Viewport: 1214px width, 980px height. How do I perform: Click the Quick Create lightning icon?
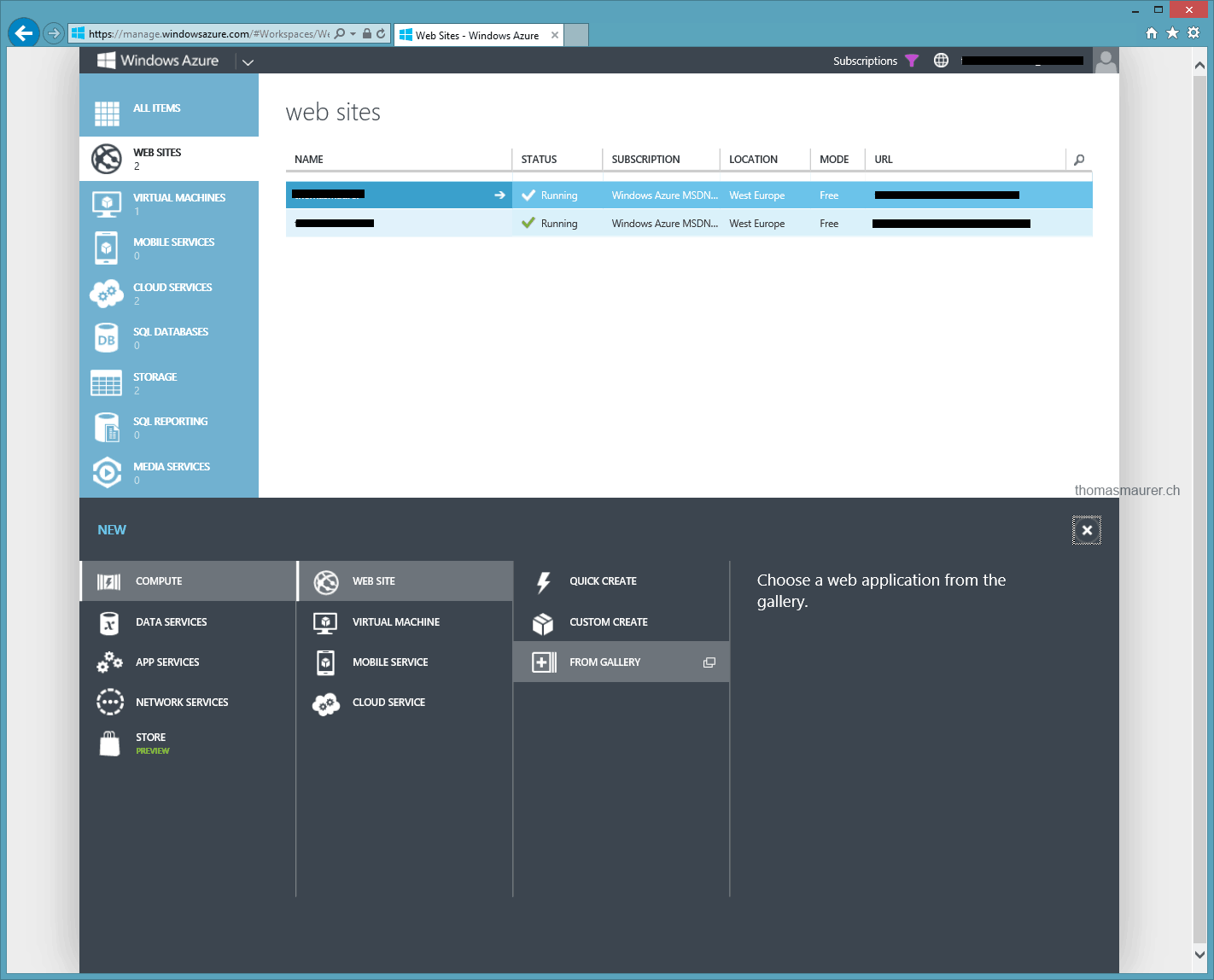(x=543, y=582)
